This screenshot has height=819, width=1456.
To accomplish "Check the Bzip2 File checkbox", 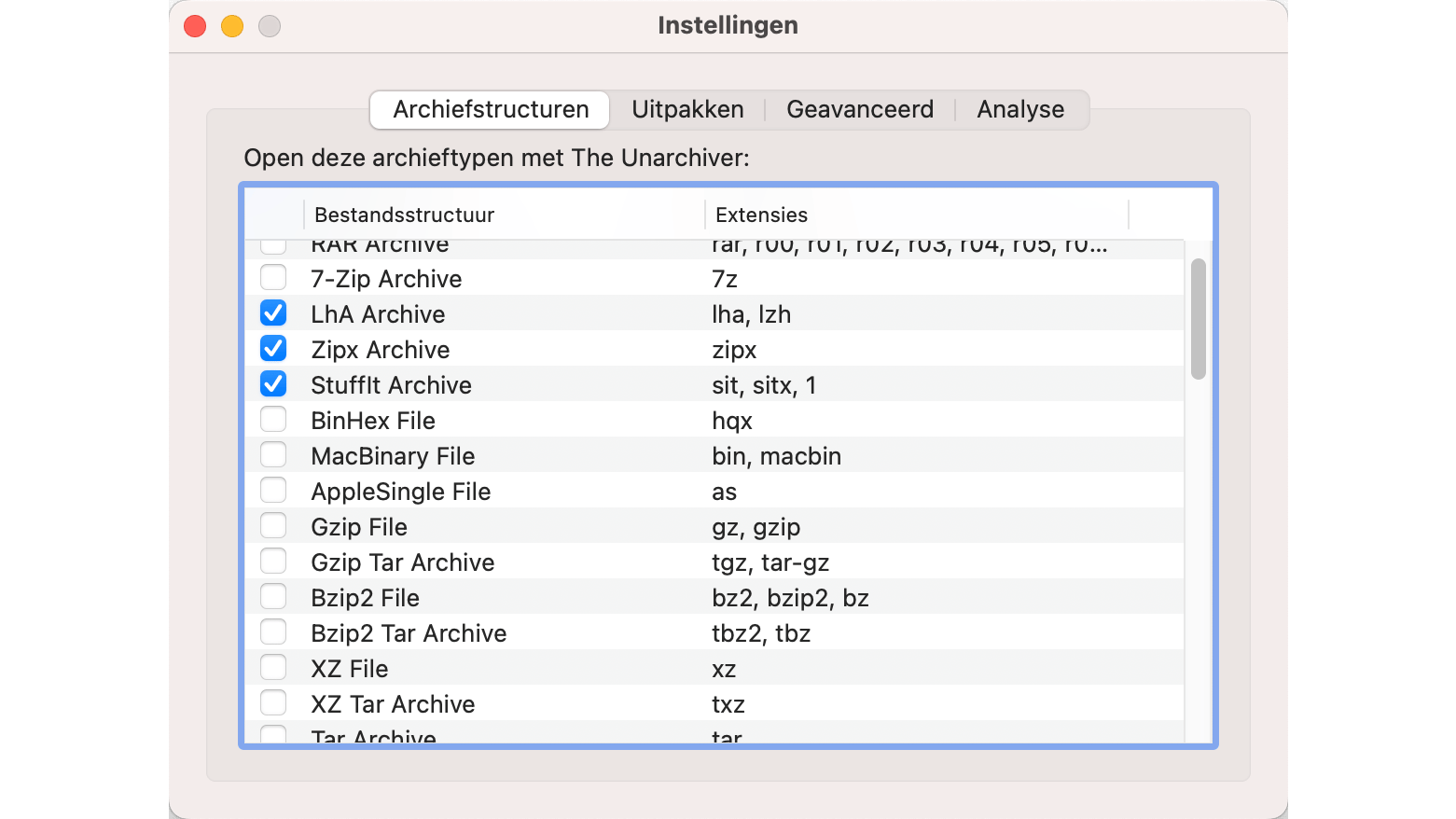I will click(x=273, y=596).
